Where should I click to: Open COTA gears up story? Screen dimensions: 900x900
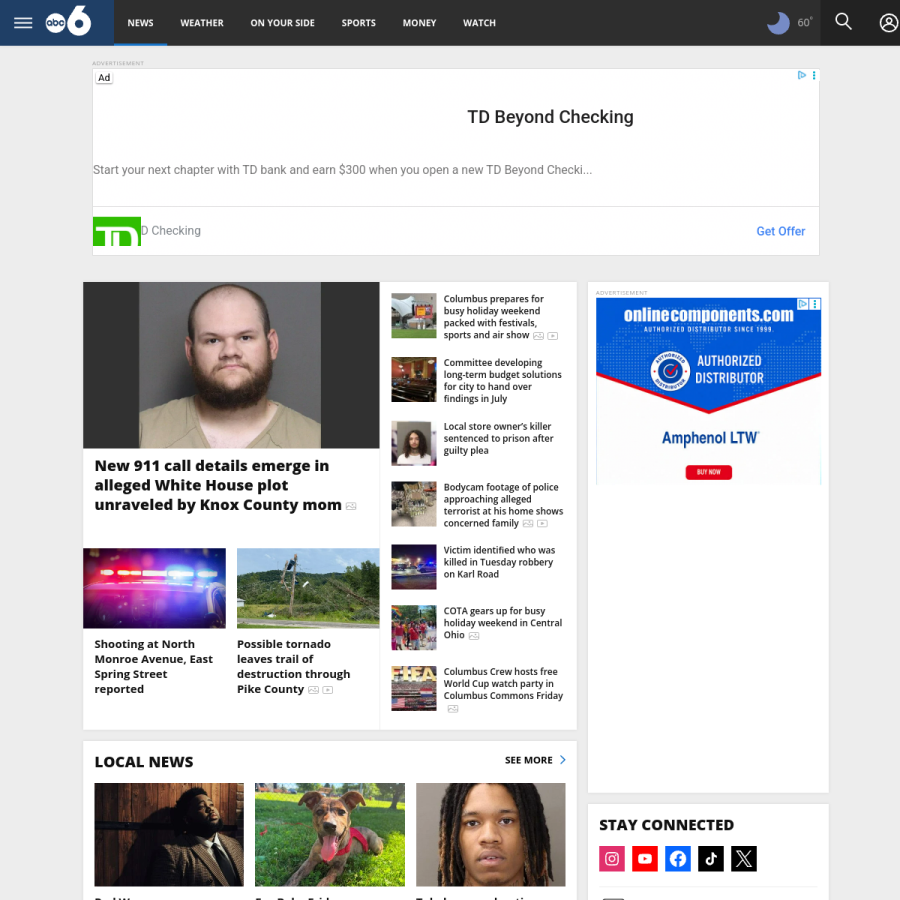coord(502,623)
